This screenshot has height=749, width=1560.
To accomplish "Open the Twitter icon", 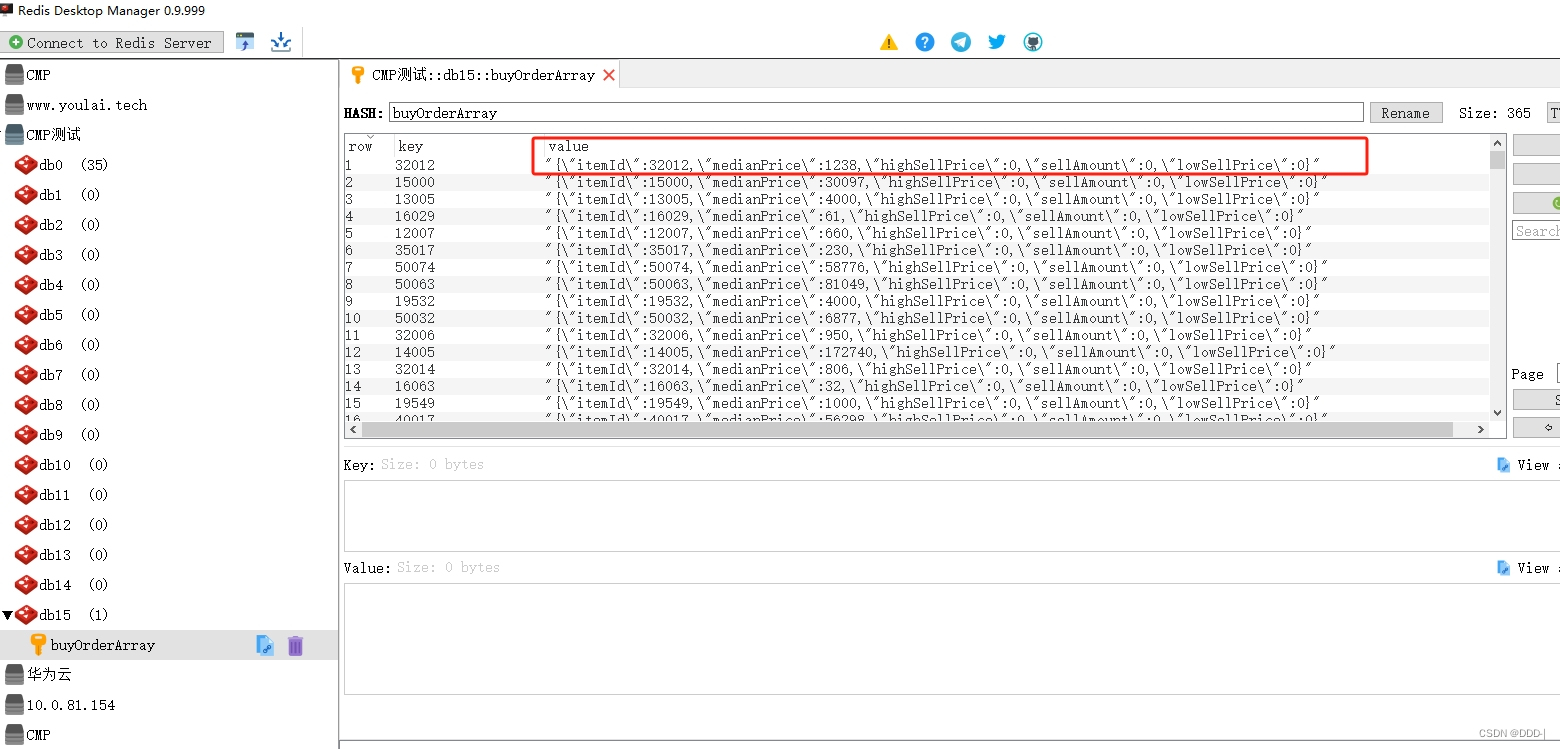I will 997,41.
